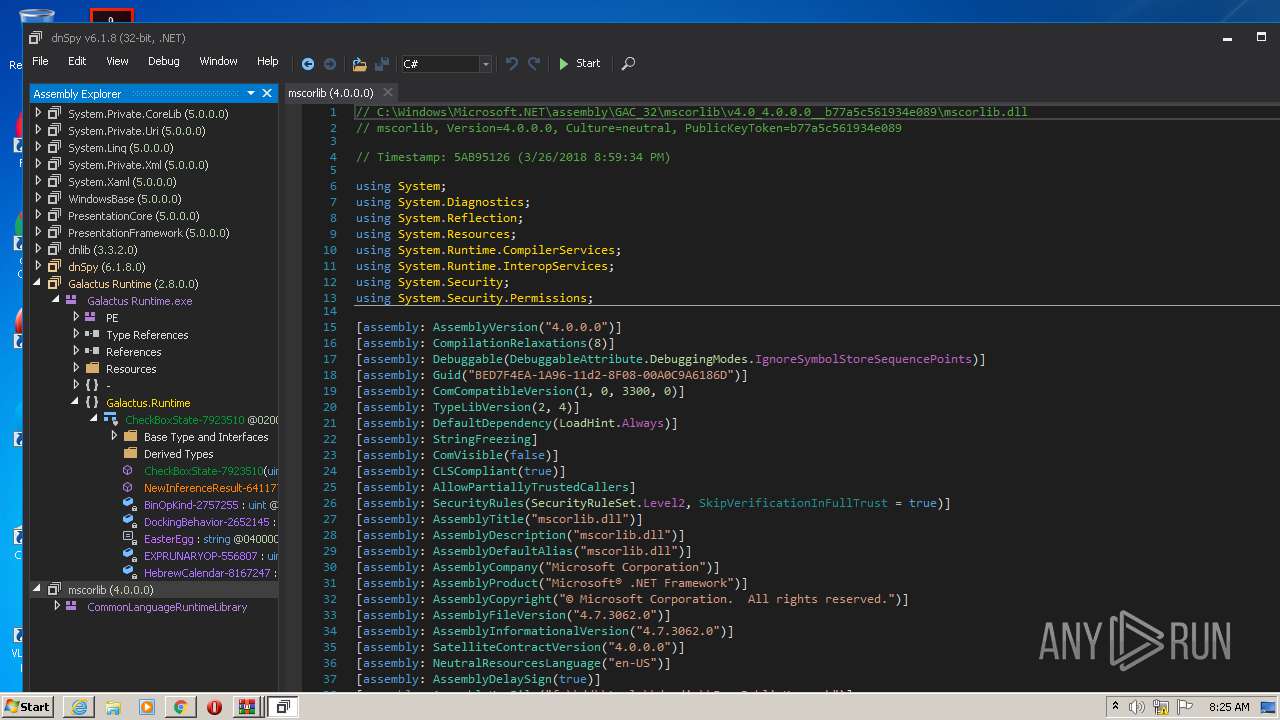Expand Base Type and Interfaces folder

coord(113,436)
